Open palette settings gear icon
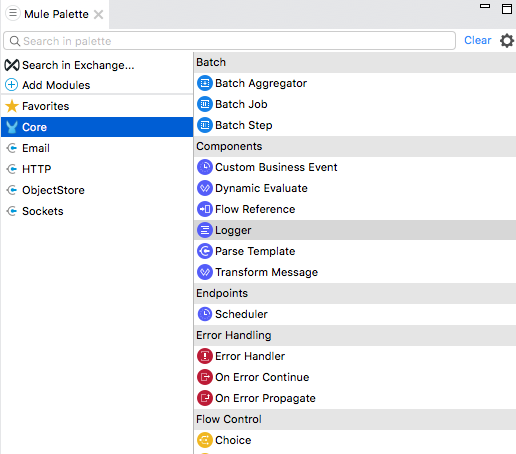 [507, 41]
